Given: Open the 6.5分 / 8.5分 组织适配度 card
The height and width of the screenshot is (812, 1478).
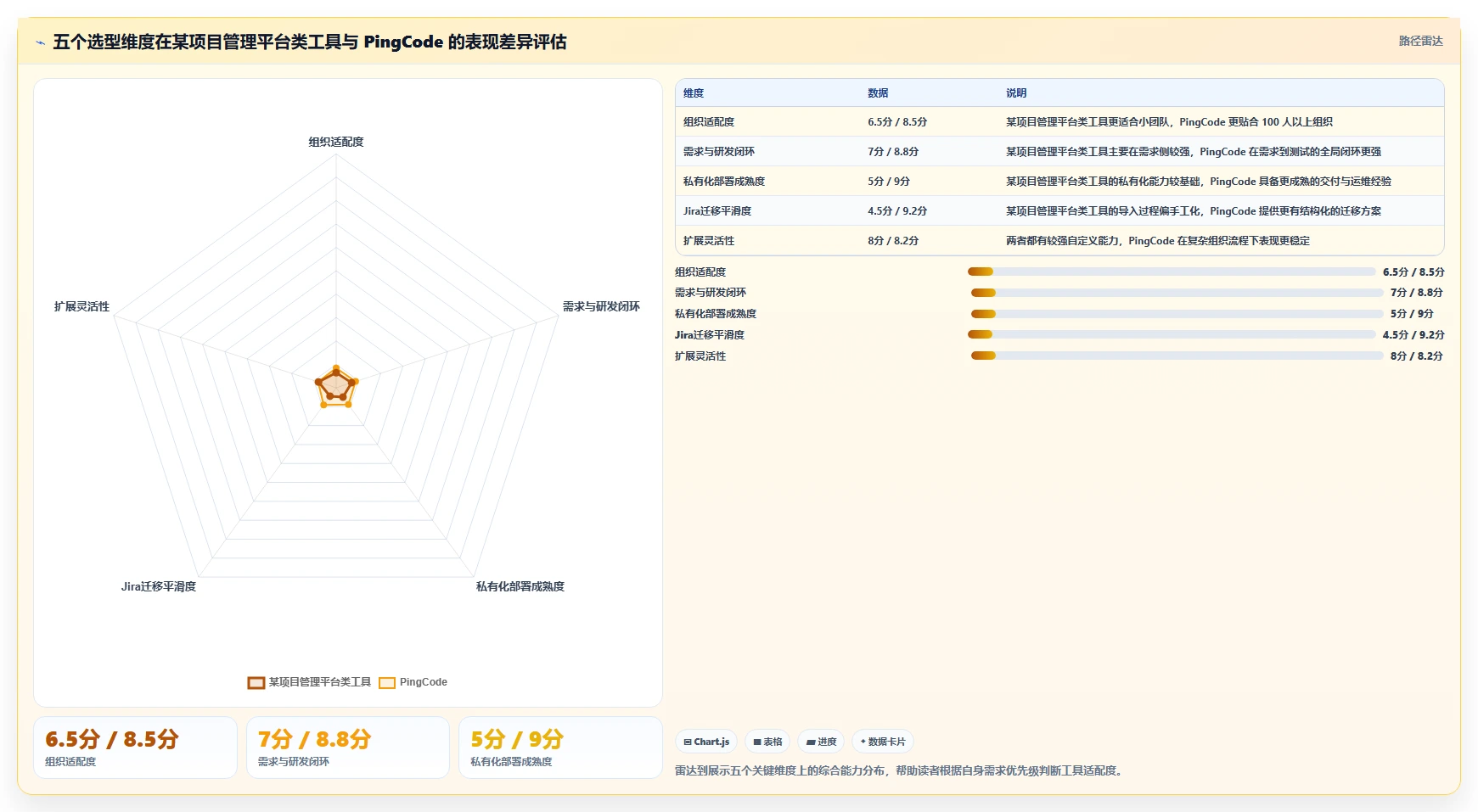Looking at the screenshot, I should click(135, 748).
